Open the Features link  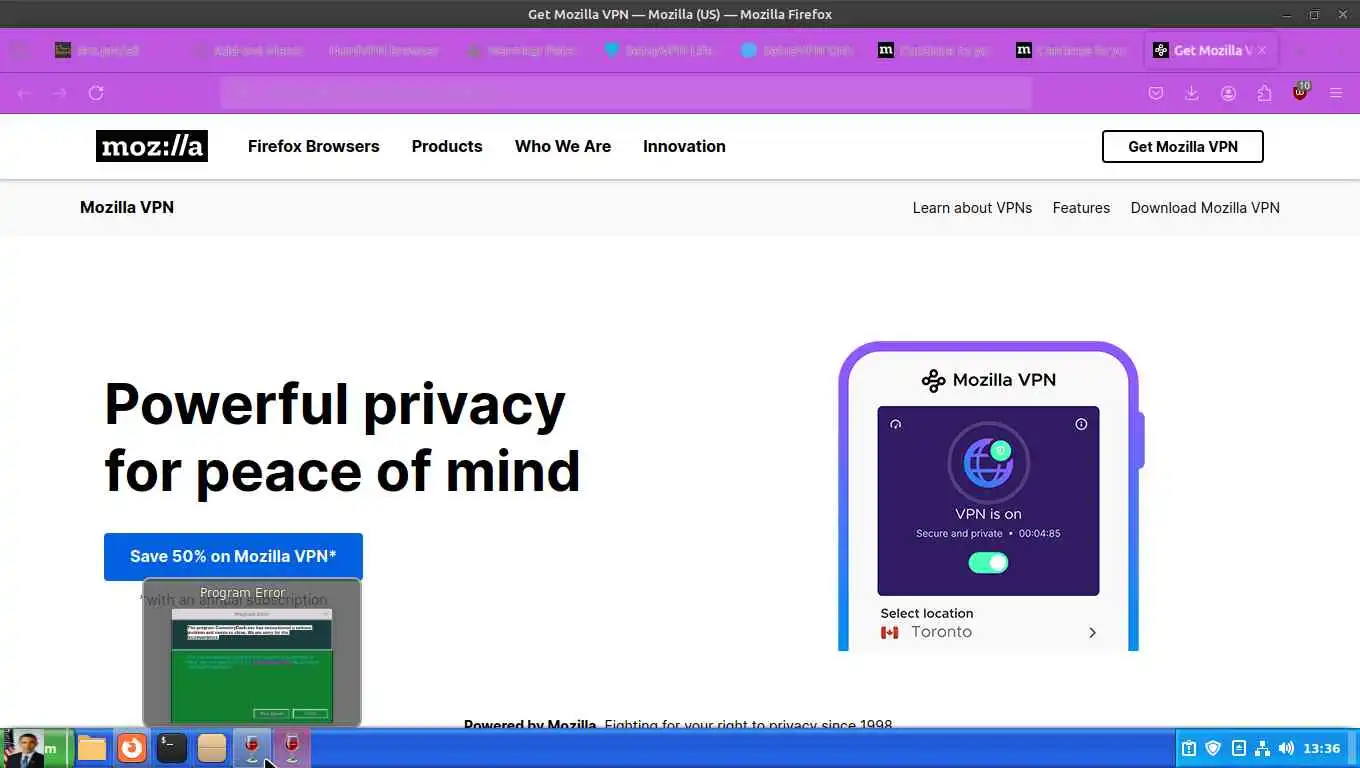[1081, 208]
